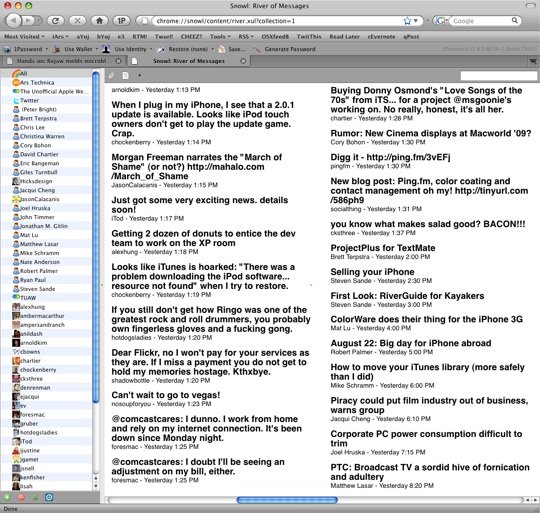Open the Most Visited bookmarks dropdown
Viewport: 540px width, 513px height.
[24, 36]
